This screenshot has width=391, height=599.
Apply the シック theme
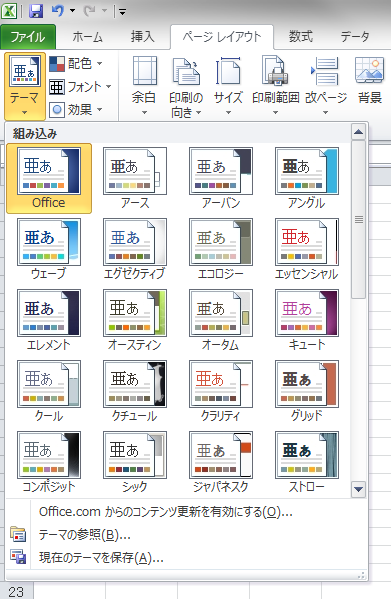coord(135,463)
